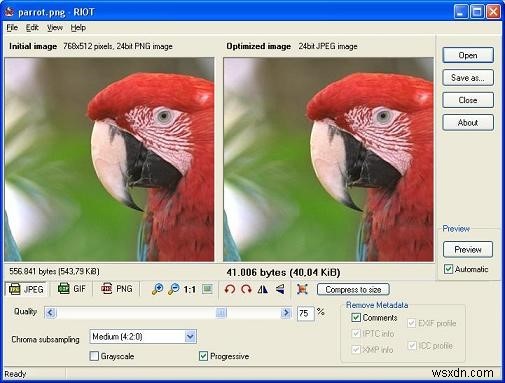Click the Optimized image label
The image size is (505, 383).
(x=259, y=46)
